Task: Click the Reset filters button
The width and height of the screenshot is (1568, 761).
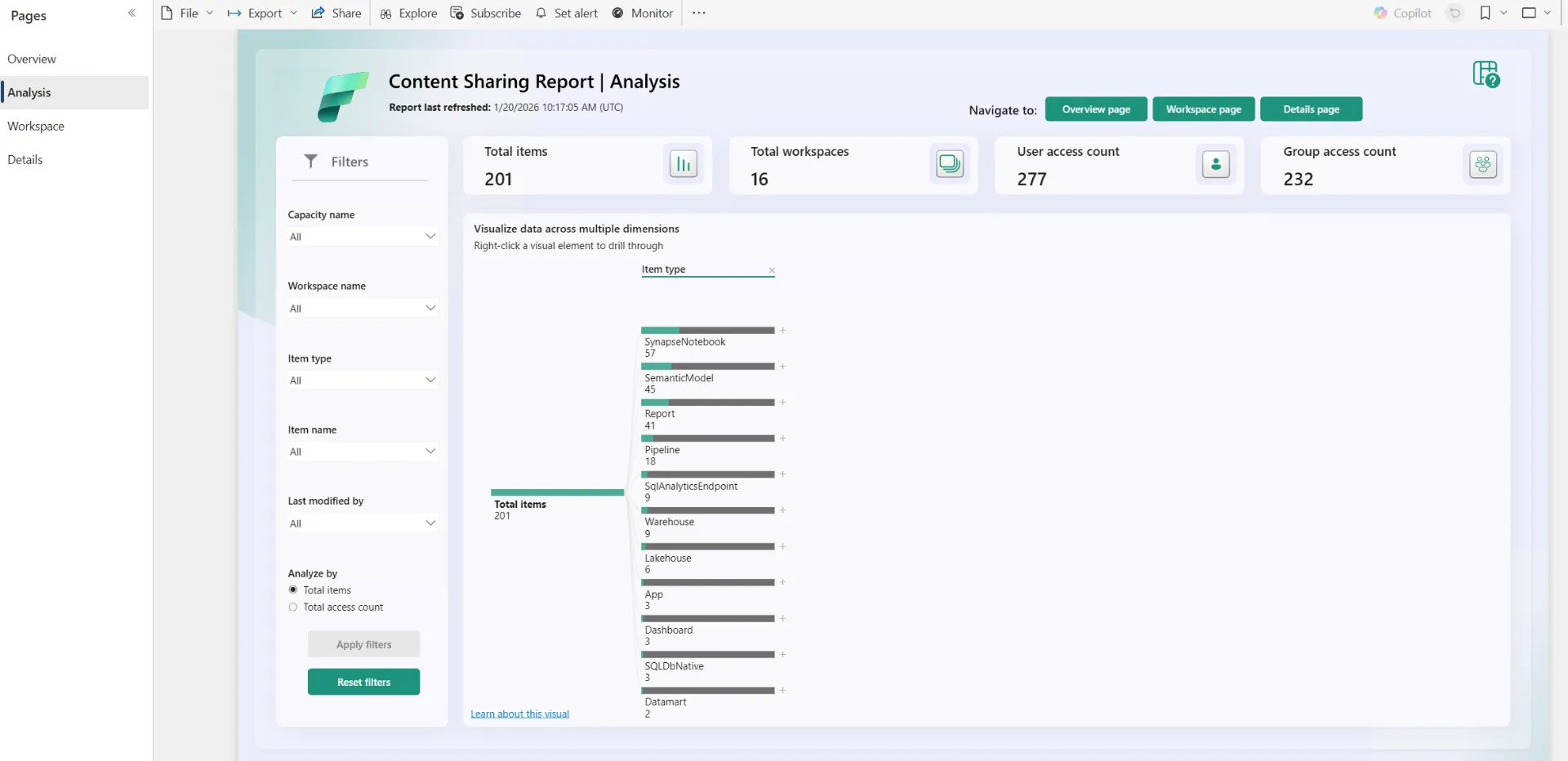Action: [x=363, y=682]
